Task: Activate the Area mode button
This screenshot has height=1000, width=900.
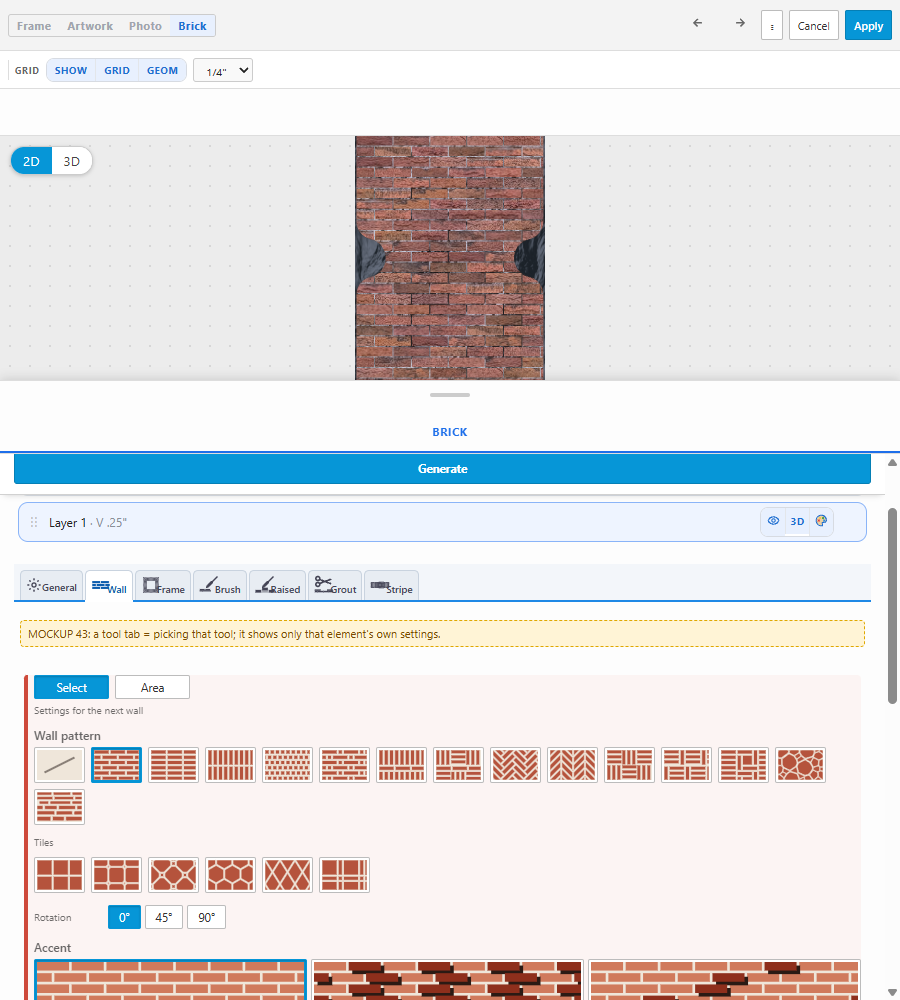Action: pos(152,688)
